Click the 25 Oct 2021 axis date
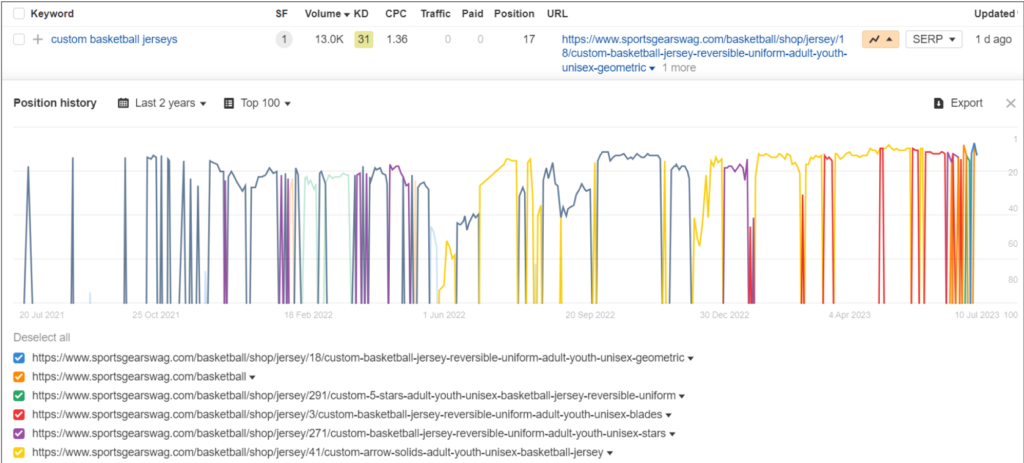Image resolution: width=1024 pixels, height=463 pixels. coord(155,315)
